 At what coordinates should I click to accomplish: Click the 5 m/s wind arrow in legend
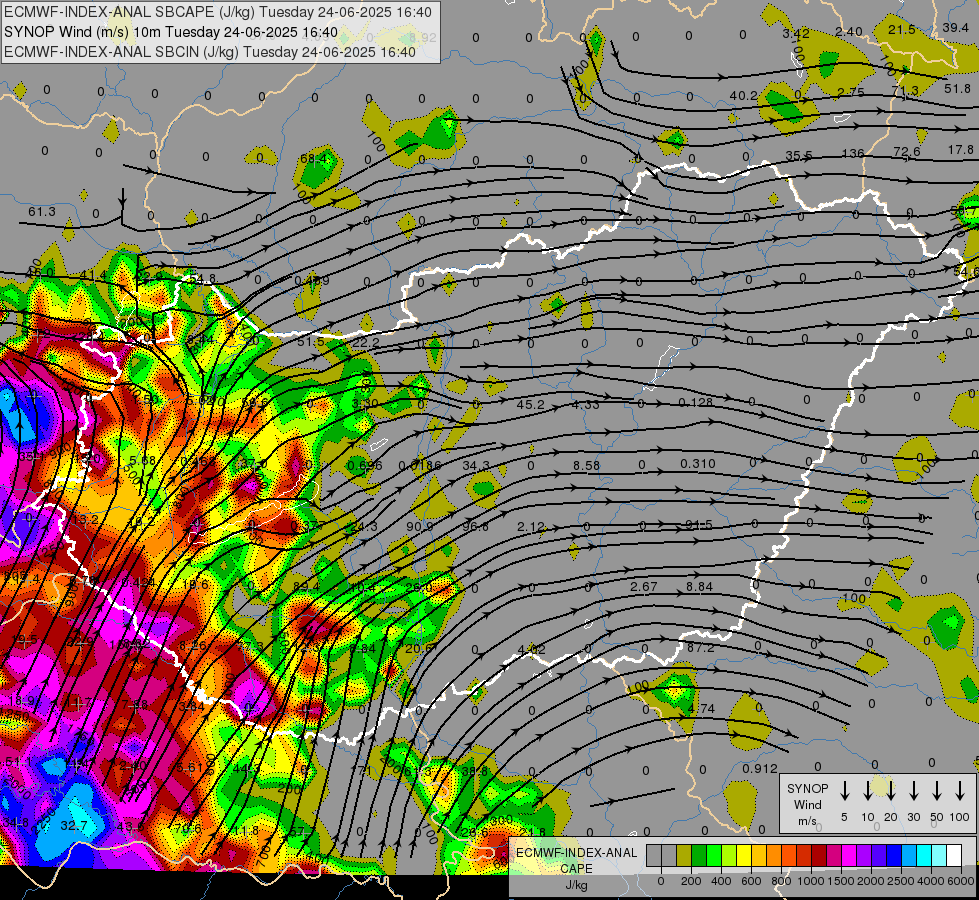(x=845, y=791)
